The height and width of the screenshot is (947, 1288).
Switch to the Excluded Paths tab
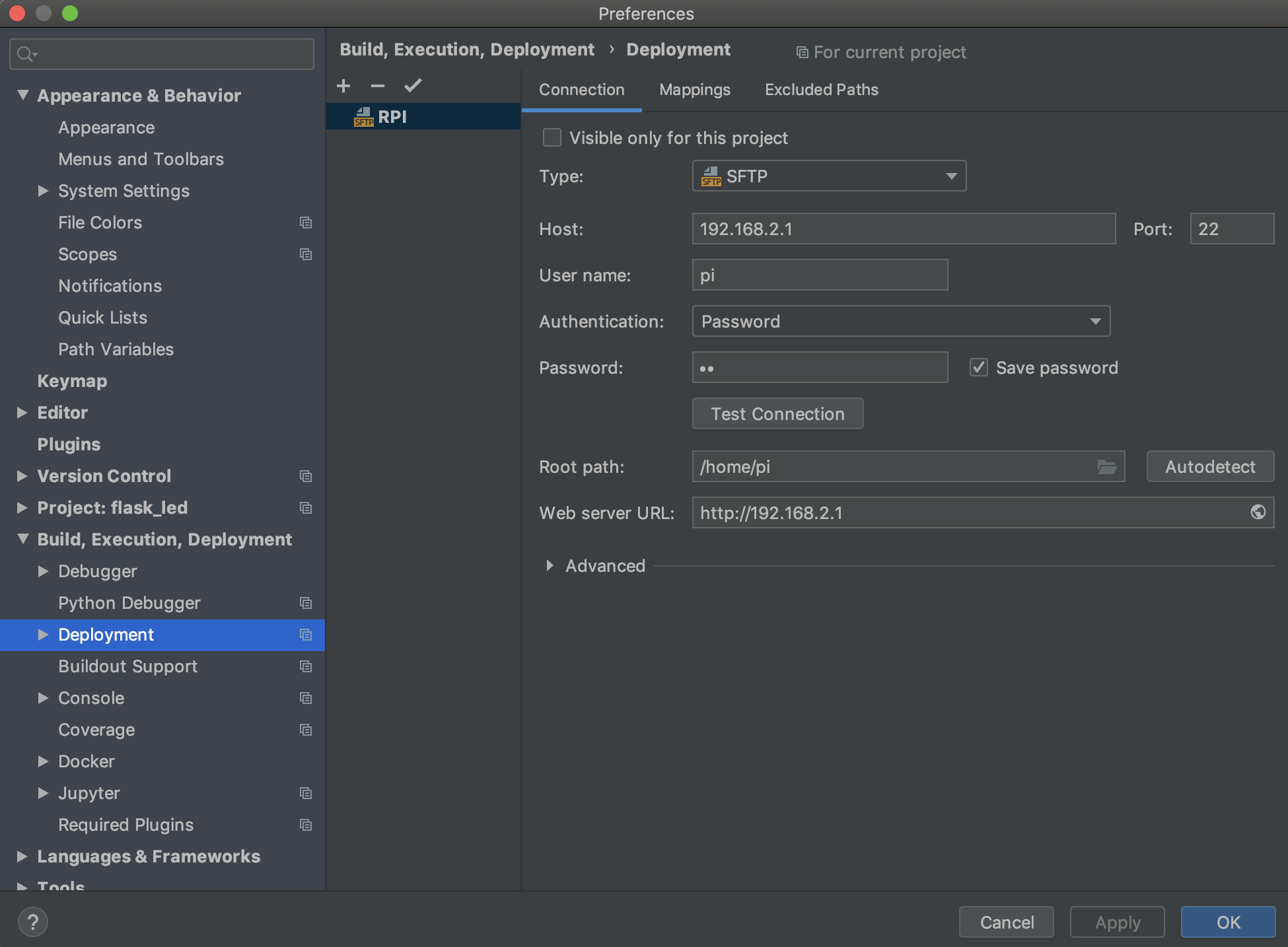pyautogui.click(x=821, y=90)
